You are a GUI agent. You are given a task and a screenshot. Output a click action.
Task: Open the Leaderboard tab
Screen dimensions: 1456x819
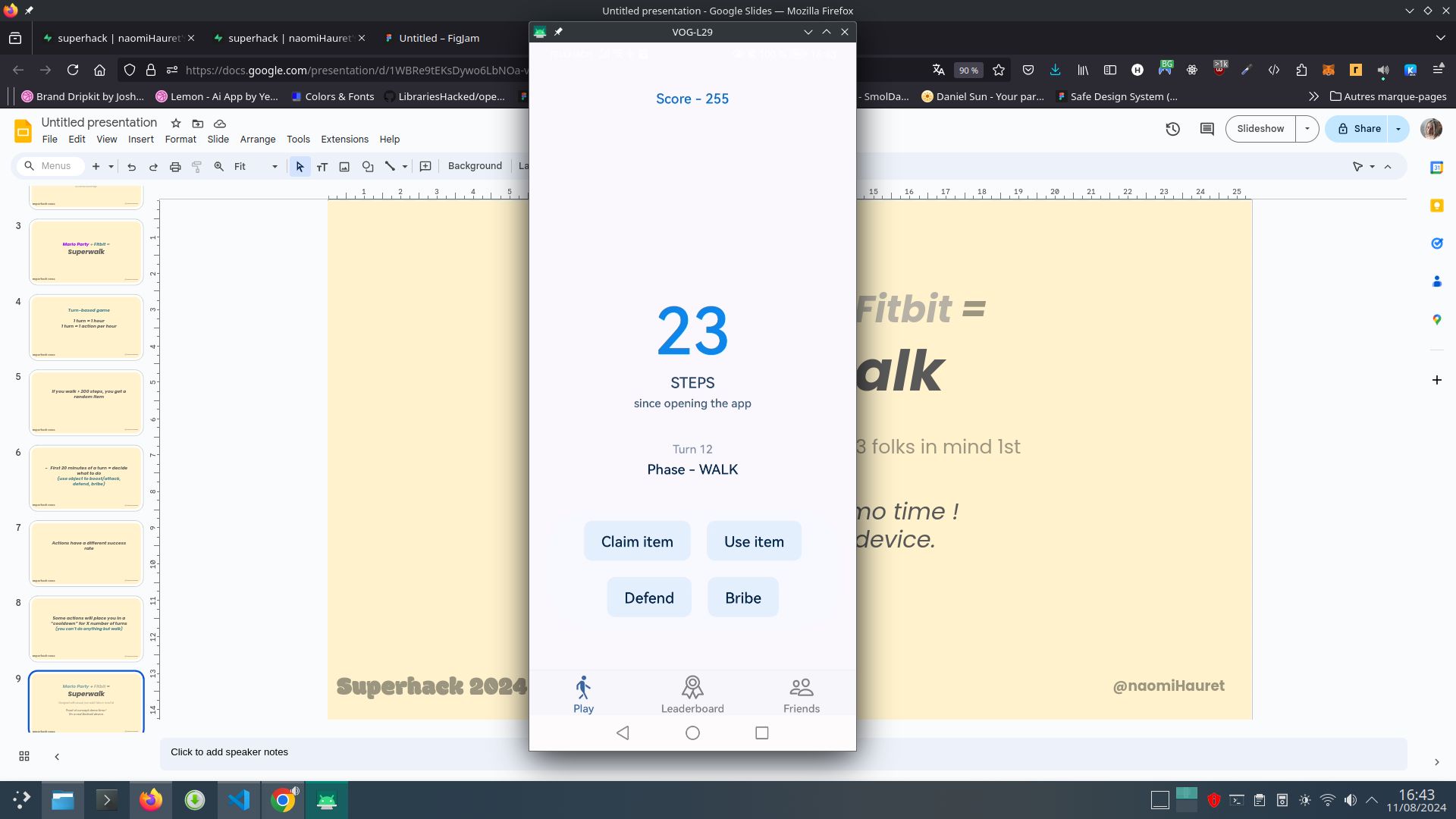(x=692, y=694)
